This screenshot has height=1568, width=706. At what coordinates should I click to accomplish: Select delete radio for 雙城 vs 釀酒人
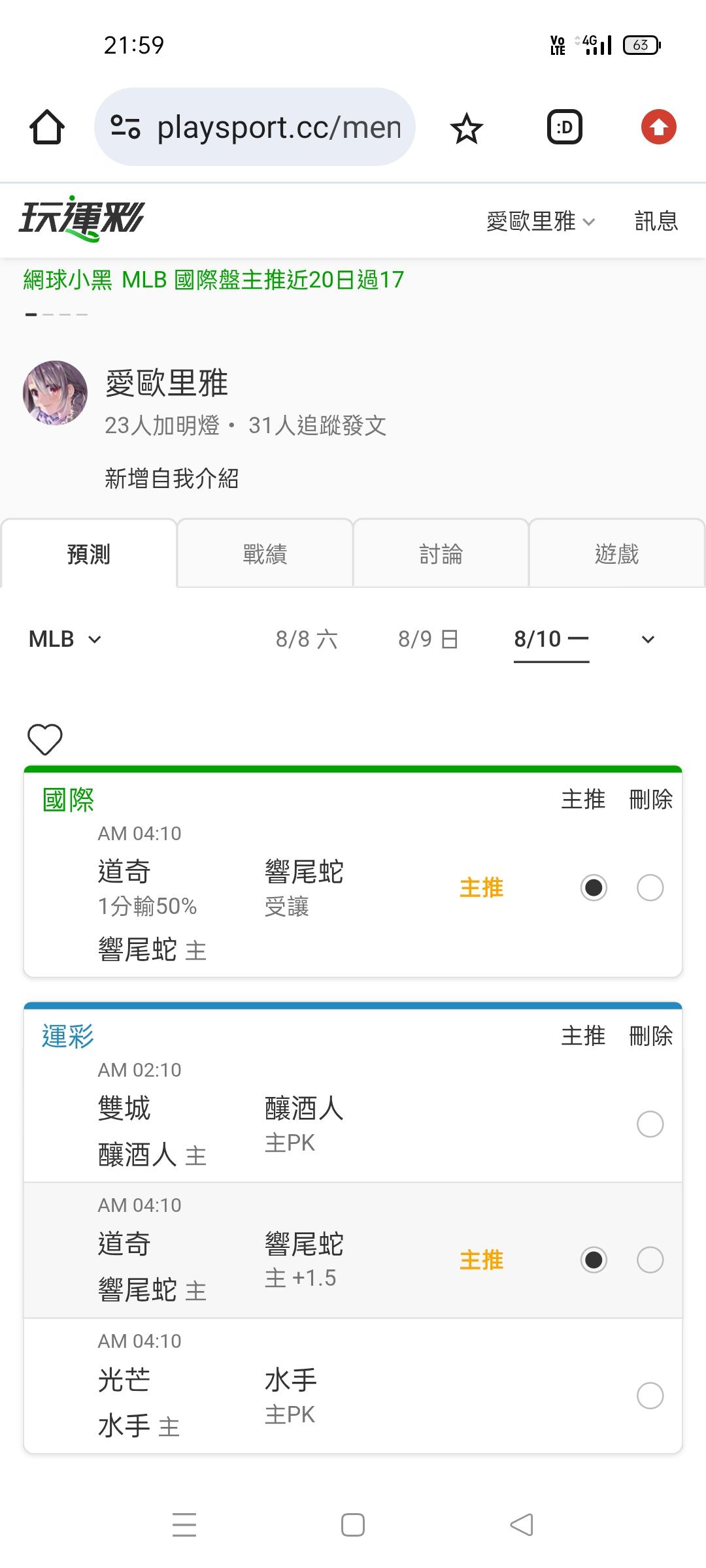coord(650,1124)
